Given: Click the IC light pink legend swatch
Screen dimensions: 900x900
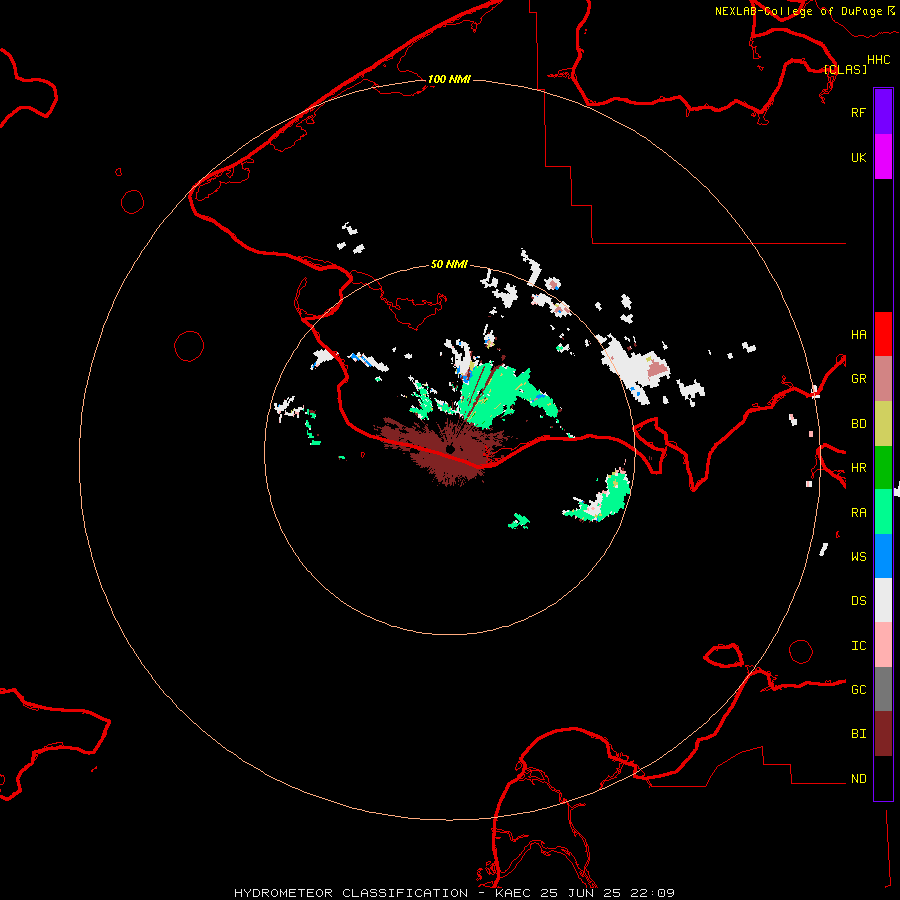Looking at the screenshot, I should click(x=883, y=645).
